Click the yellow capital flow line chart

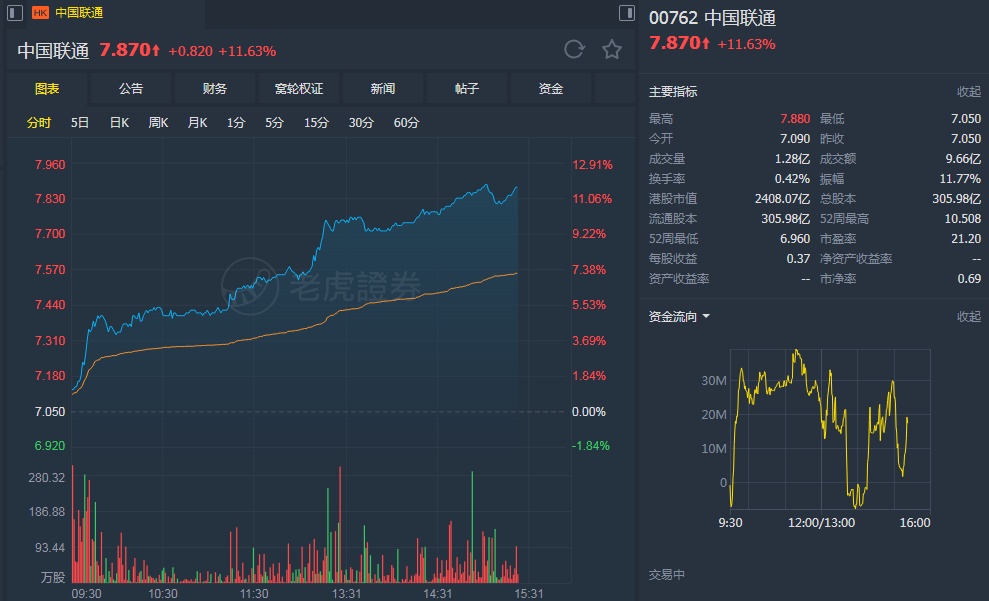(820, 429)
